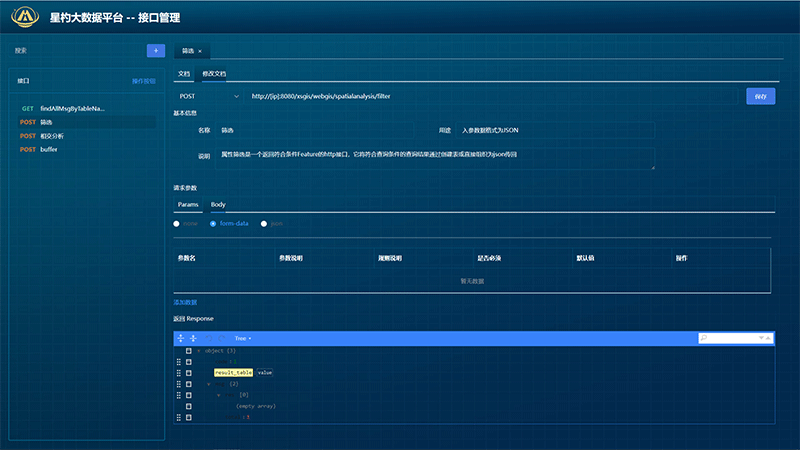800x450 pixels.
Task: Open the POST request method dropdown
Action: (x=208, y=96)
